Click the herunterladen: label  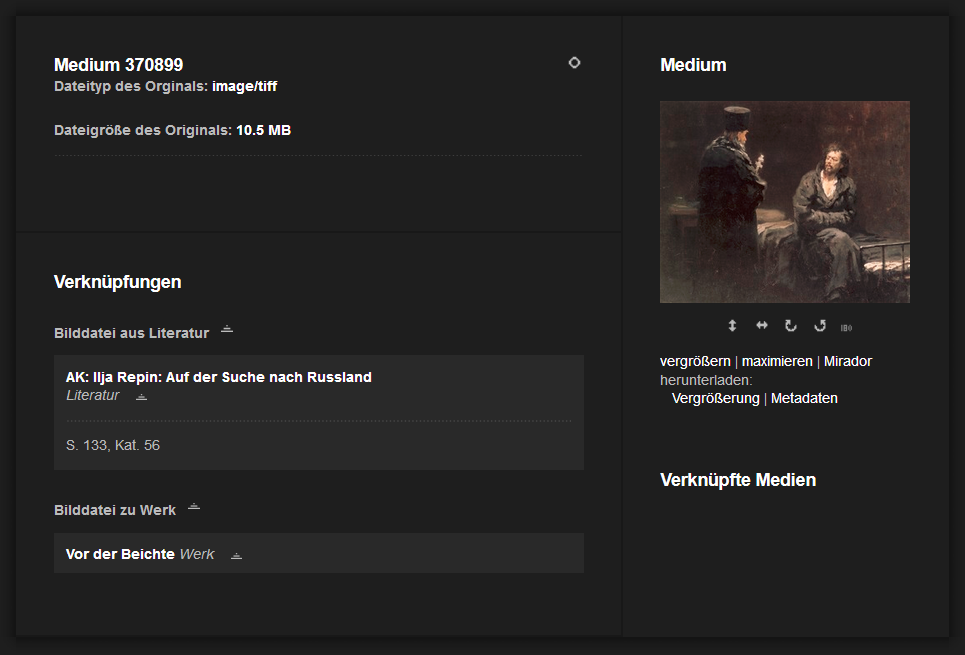706,380
